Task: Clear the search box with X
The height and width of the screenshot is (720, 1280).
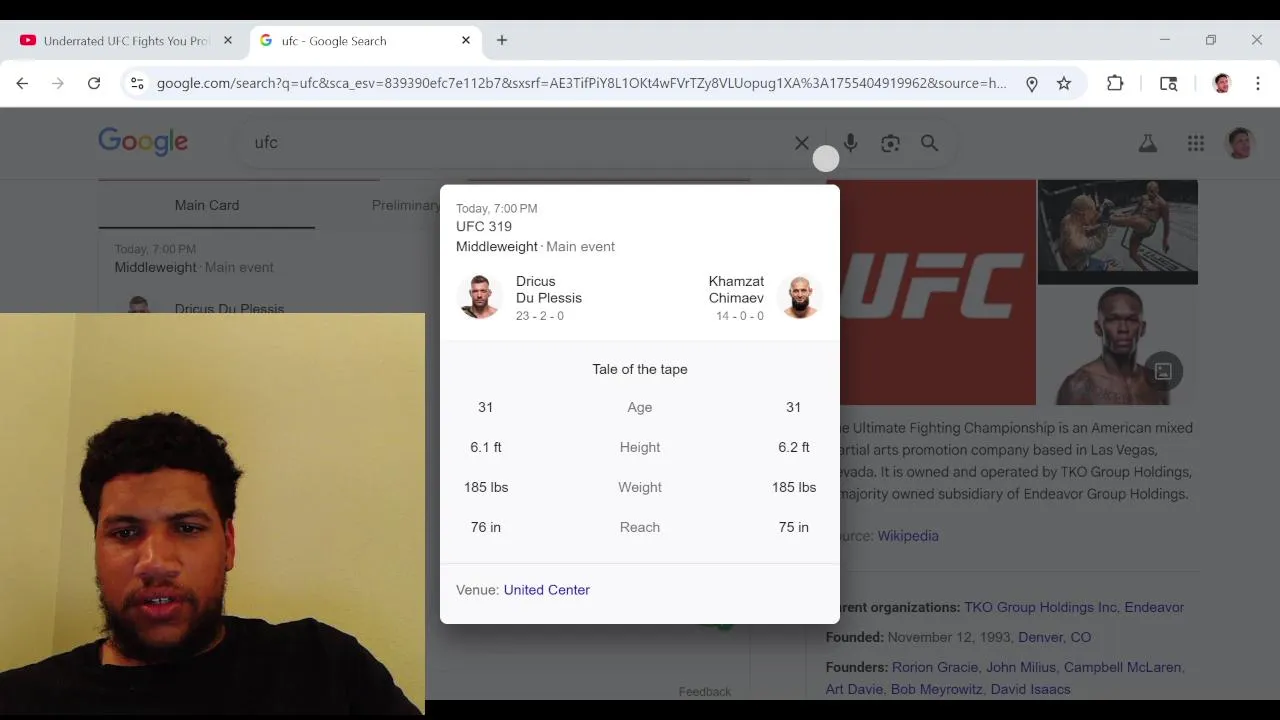Action: coord(802,143)
